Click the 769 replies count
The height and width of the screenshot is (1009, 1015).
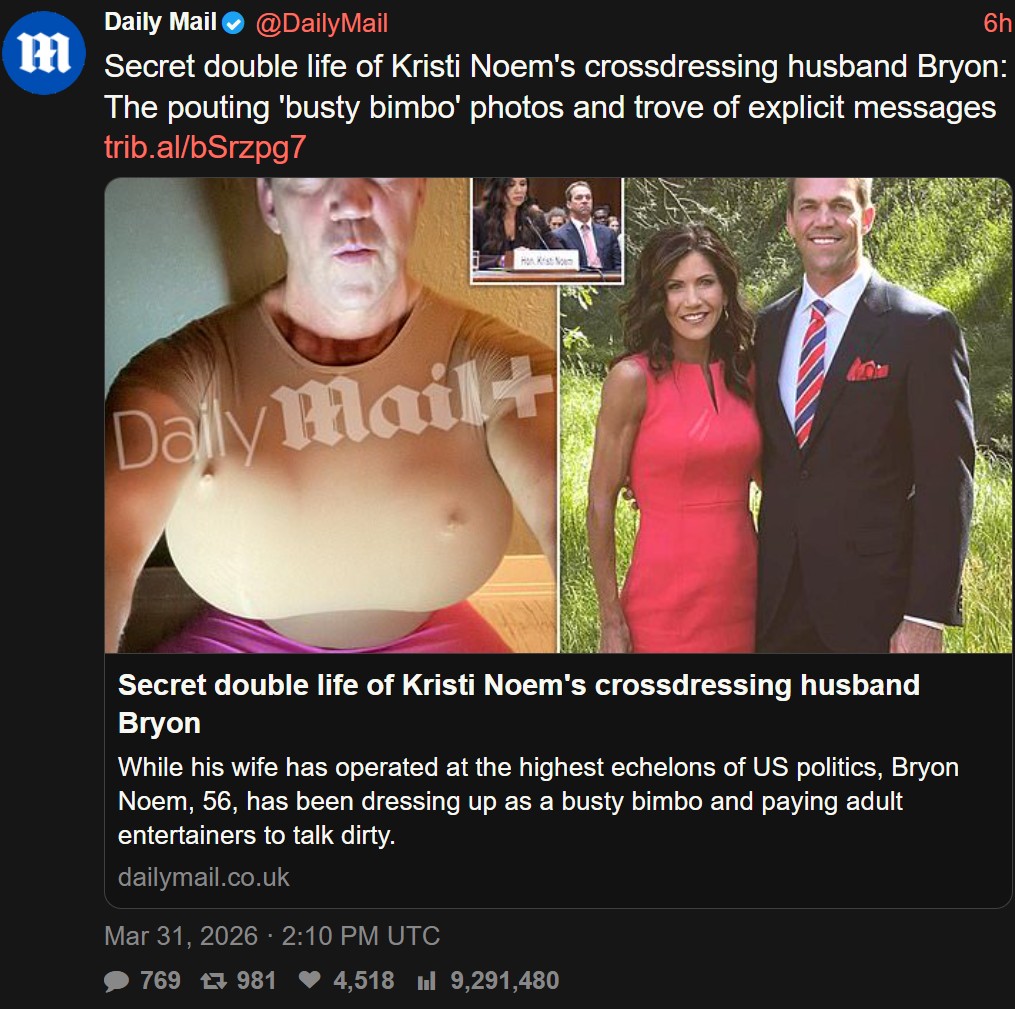coord(161,981)
